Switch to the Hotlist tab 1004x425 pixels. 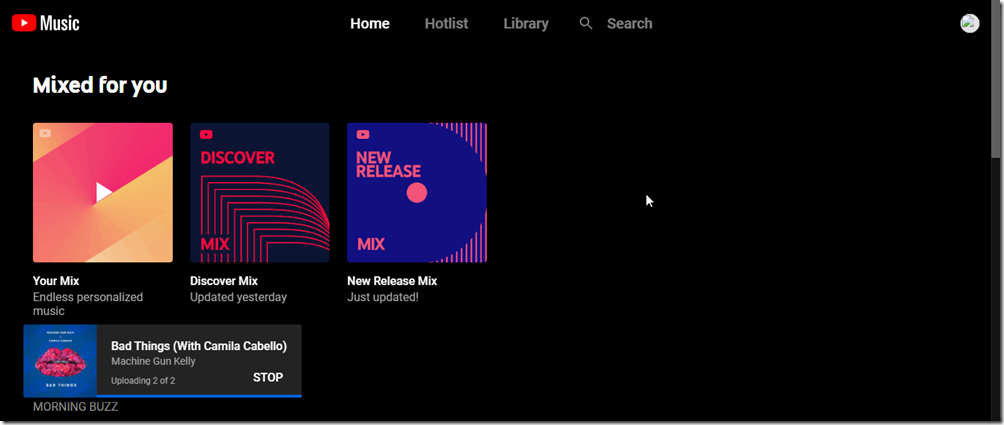point(446,24)
